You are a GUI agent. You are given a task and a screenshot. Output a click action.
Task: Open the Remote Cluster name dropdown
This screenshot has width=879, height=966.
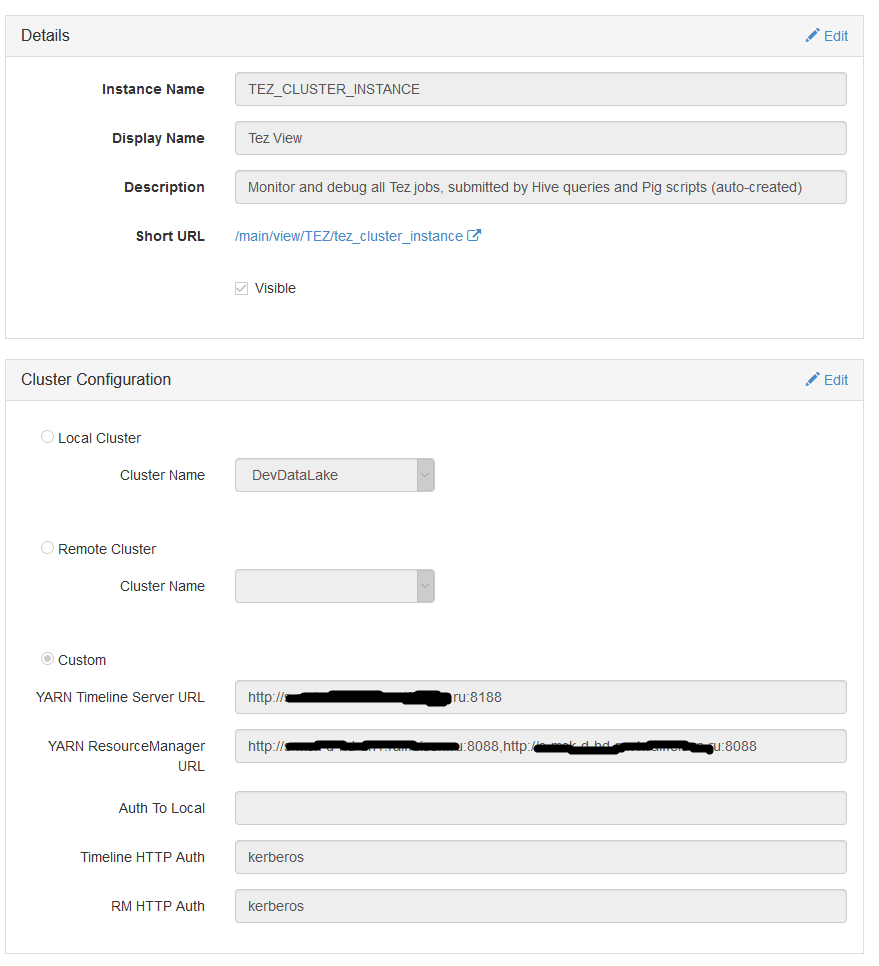click(335, 586)
